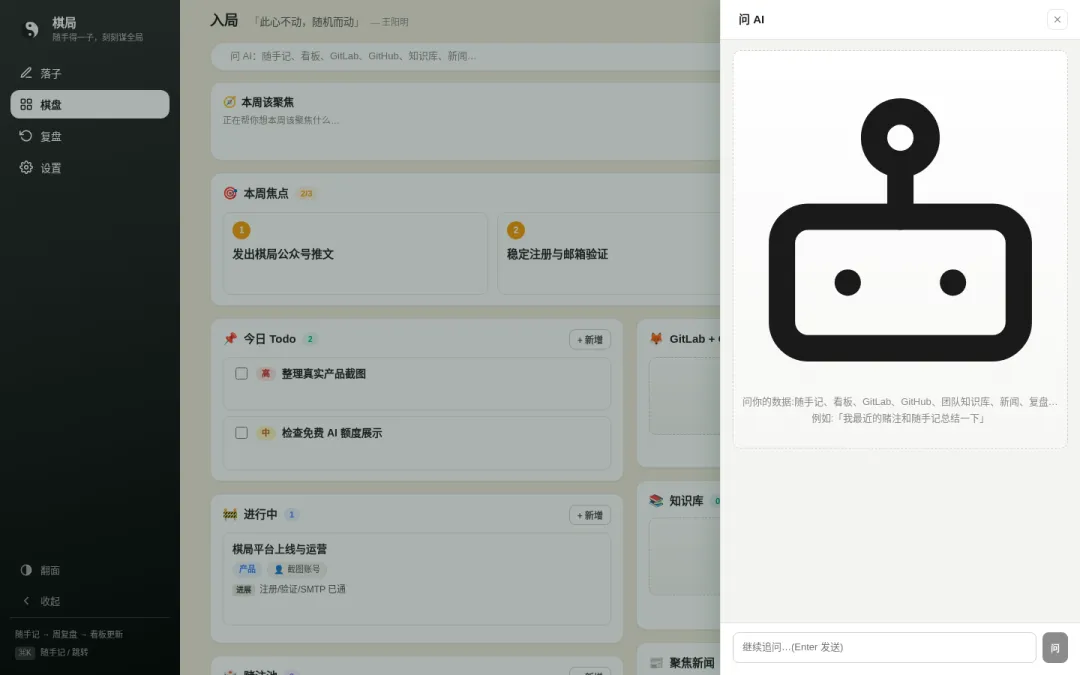Click the target icon beside 本周焦点
1080x675 pixels.
coord(230,194)
